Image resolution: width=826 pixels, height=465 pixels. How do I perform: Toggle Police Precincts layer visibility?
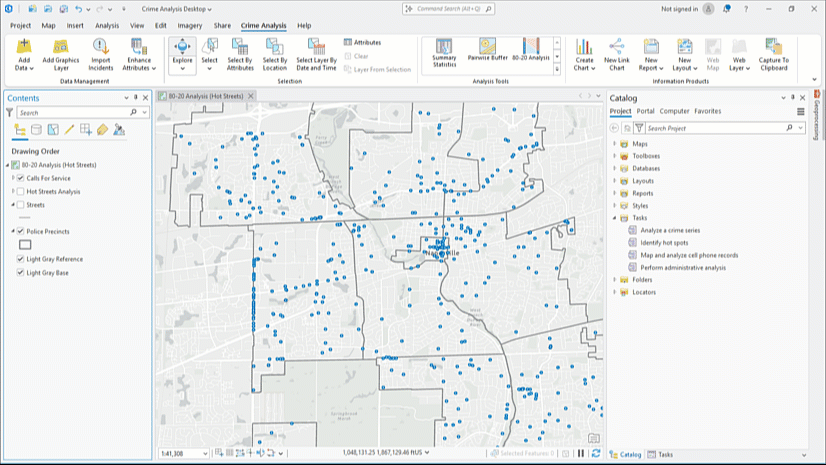tap(21, 231)
